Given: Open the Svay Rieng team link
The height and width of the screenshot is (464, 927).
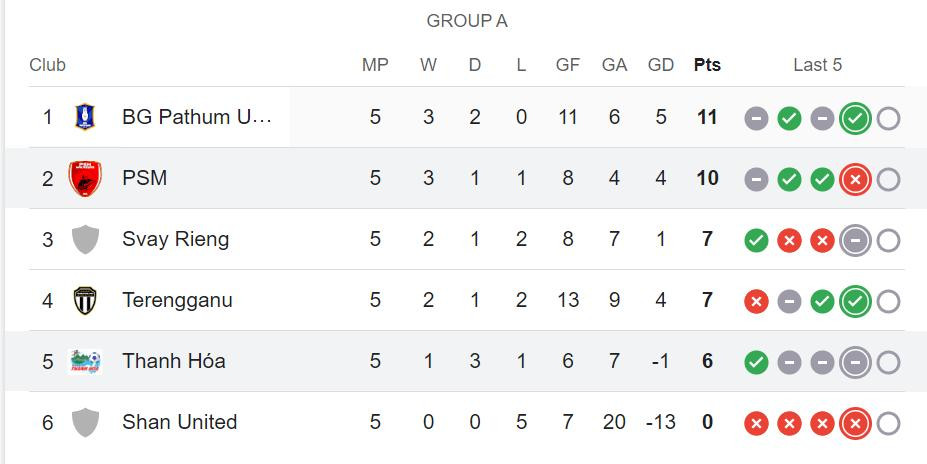Looking at the screenshot, I should pos(175,239).
